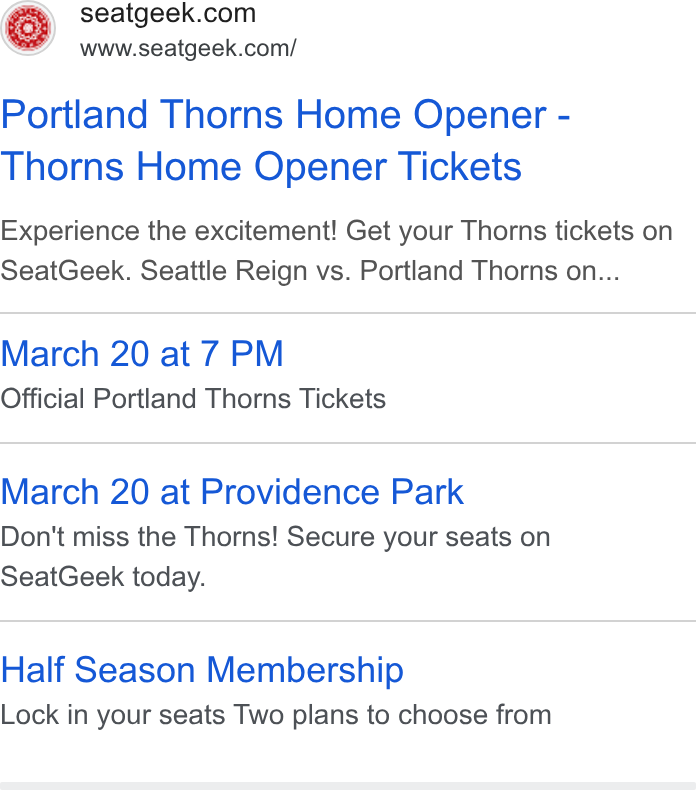Open the Half Season Membership sitelink
This screenshot has height=790, width=696.
[x=202, y=670]
